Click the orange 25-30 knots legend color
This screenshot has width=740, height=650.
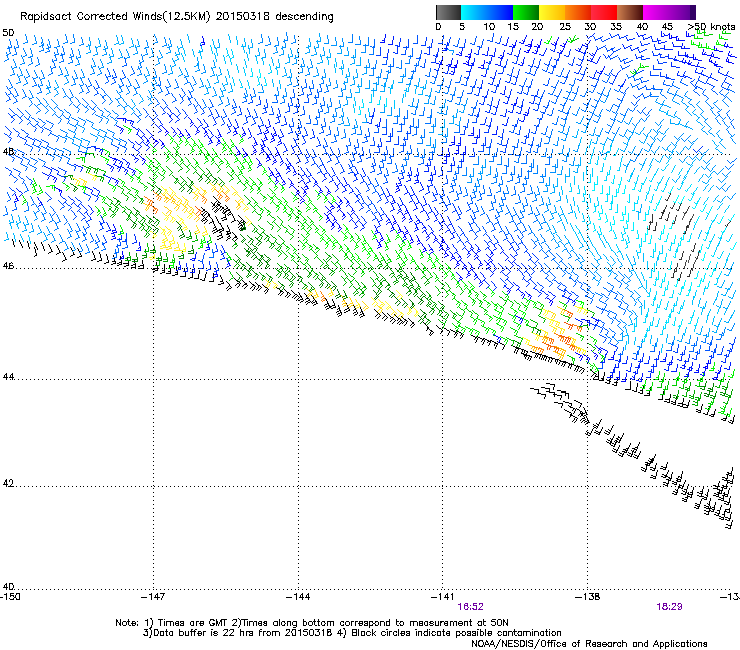[x=578, y=12]
